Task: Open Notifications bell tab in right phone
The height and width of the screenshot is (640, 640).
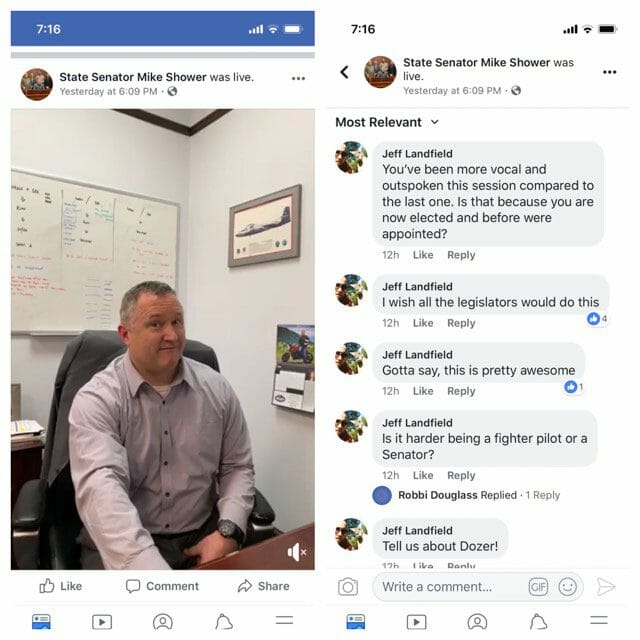Action: point(538,622)
